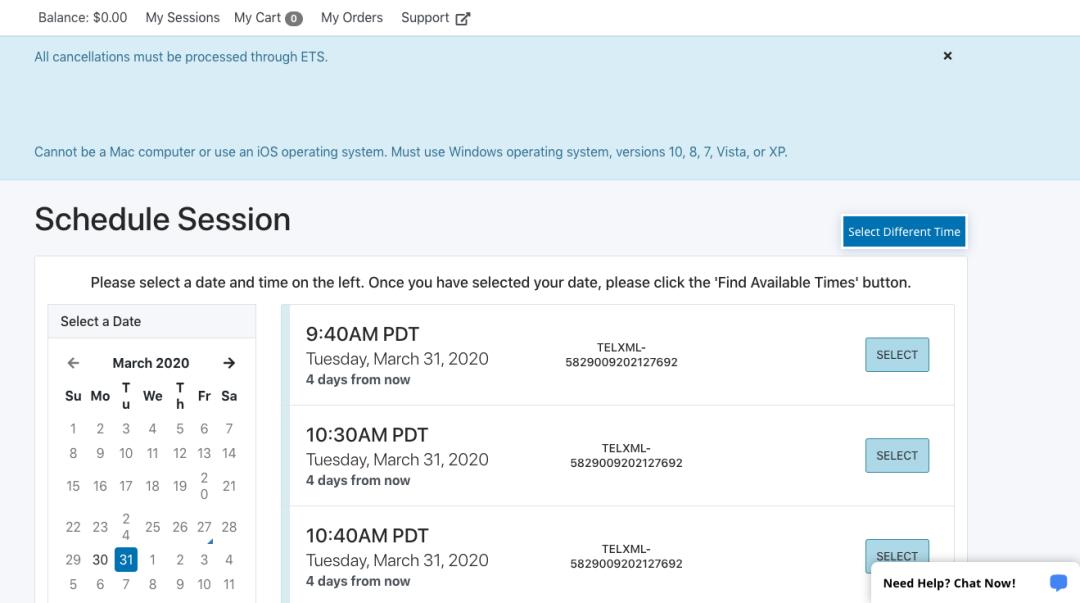Click the Support link
Viewport: 1080px width, 603px height.
click(425, 17)
